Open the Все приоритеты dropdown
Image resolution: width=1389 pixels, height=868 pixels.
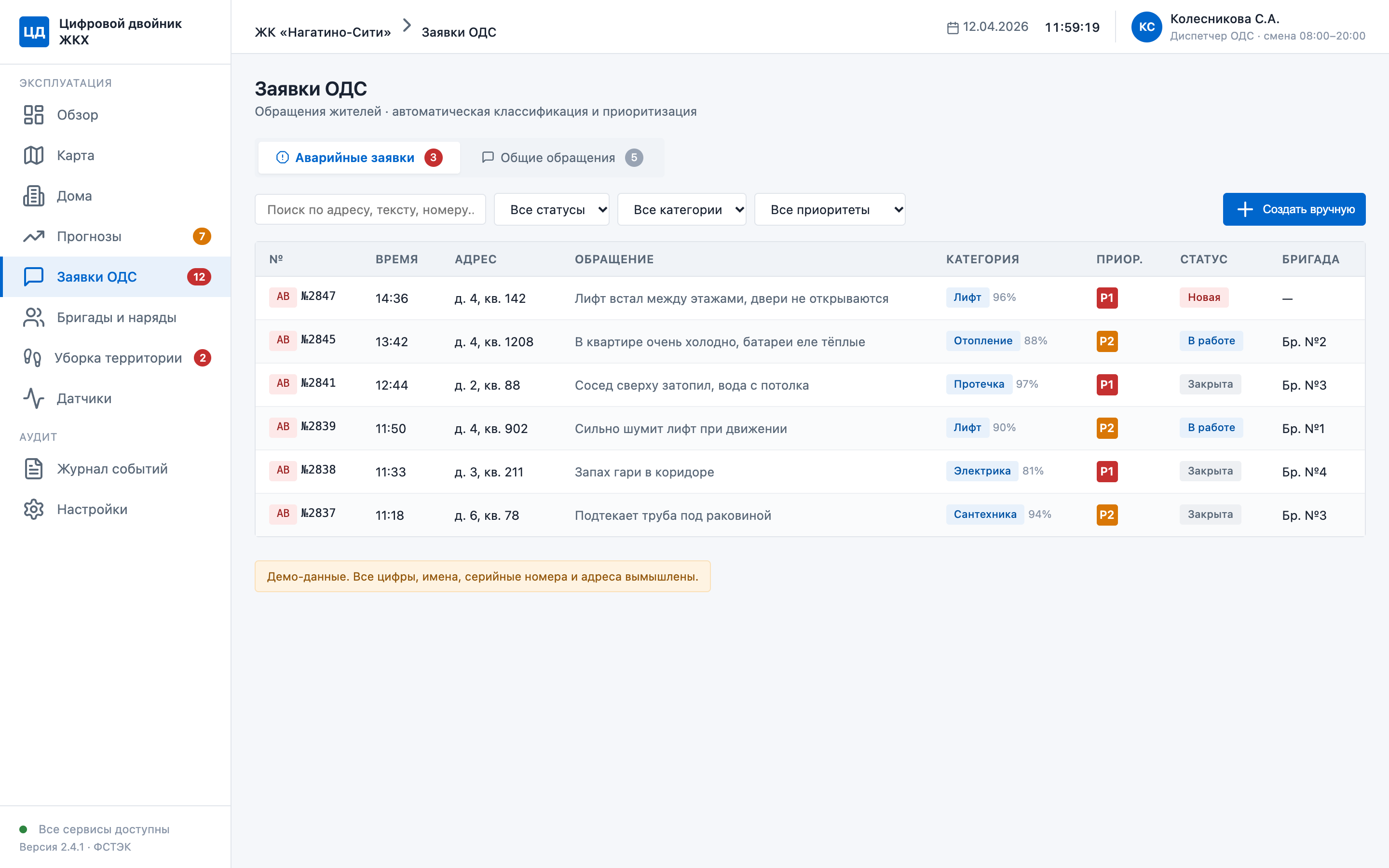tap(830, 210)
